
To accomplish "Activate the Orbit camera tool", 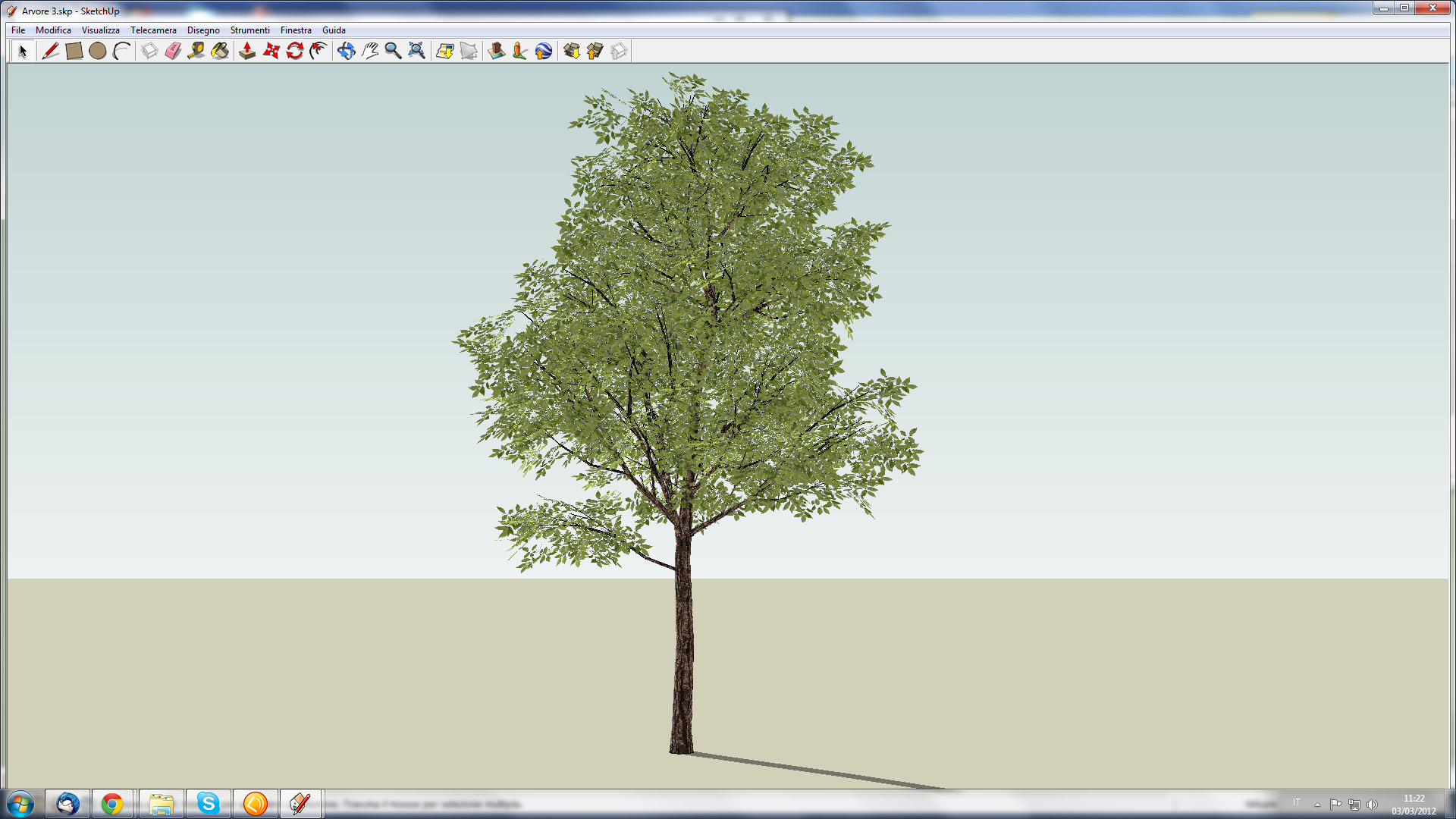I will (x=346, y=51).
